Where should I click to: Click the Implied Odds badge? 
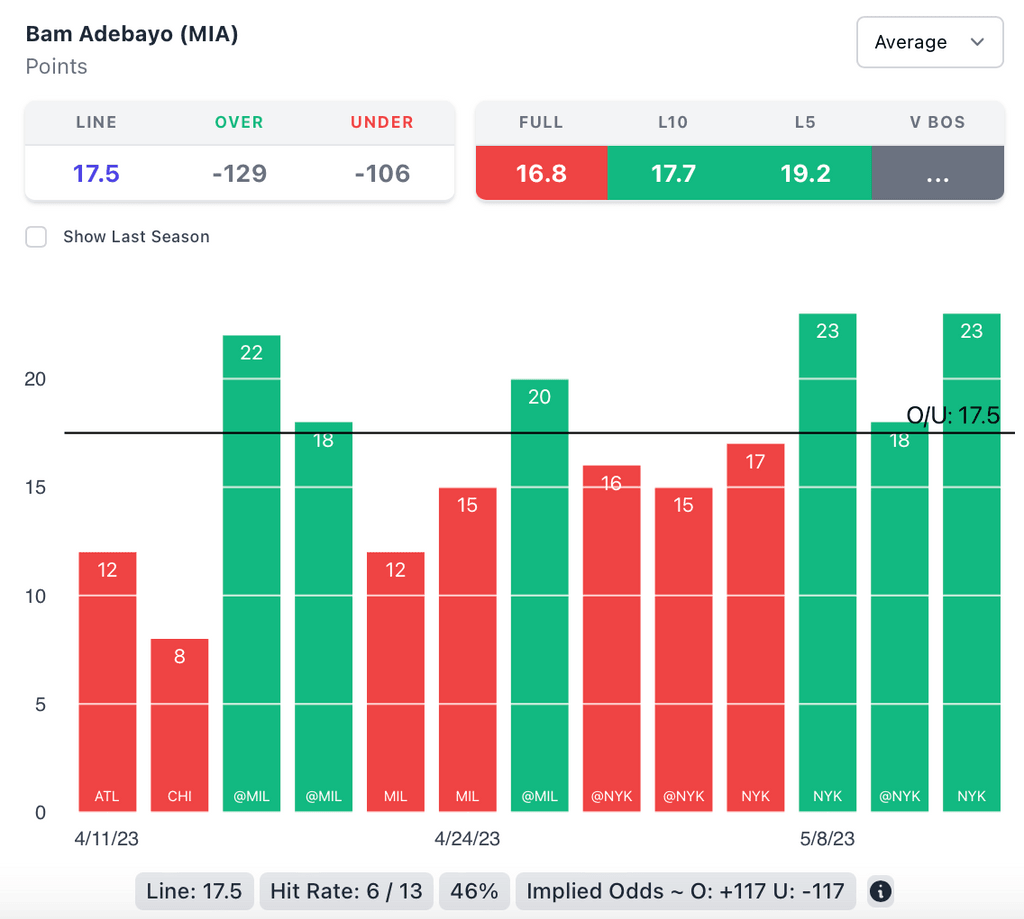point(686,891)
